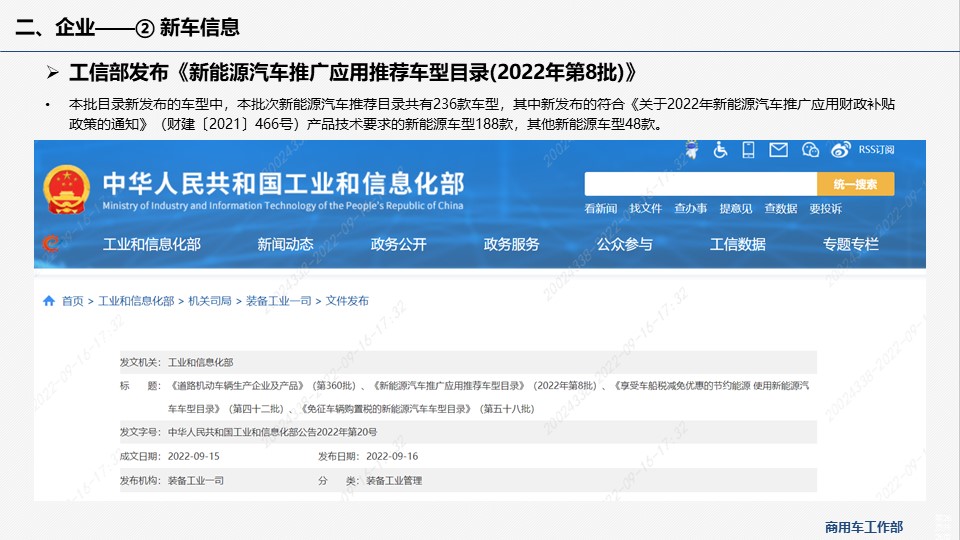Open 装备工业一司 breadcrumb link
The image size is (960, 540).
pyautogui.click(x=279, y=301)
